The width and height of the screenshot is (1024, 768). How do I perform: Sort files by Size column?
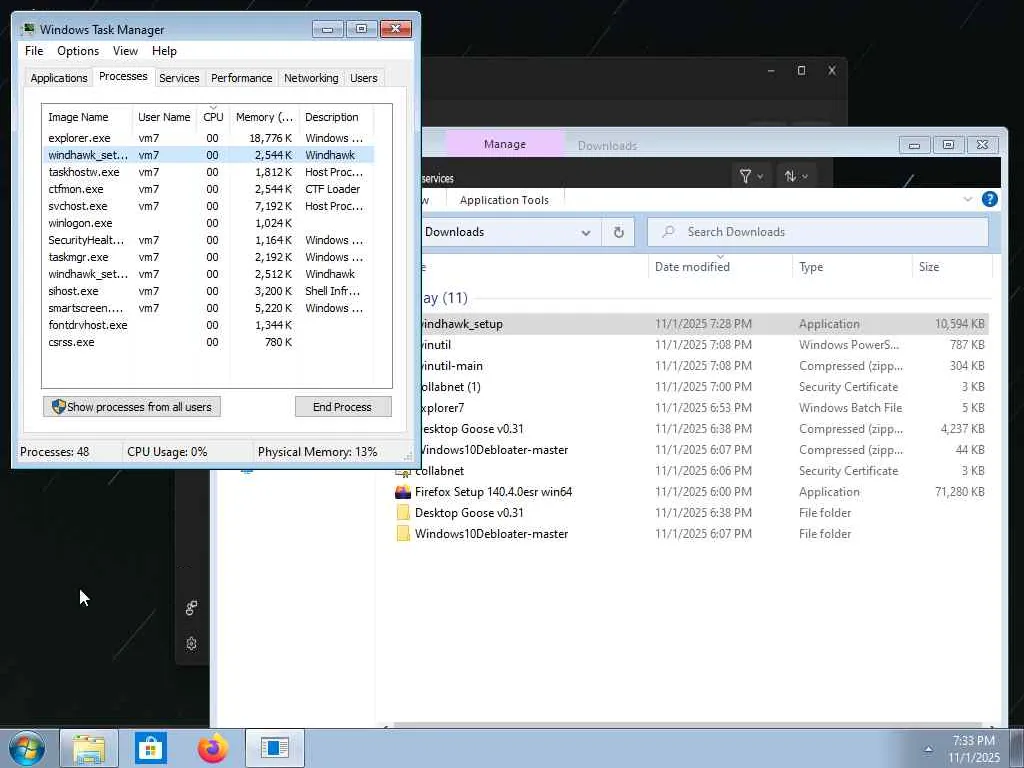tap(952, 266)
